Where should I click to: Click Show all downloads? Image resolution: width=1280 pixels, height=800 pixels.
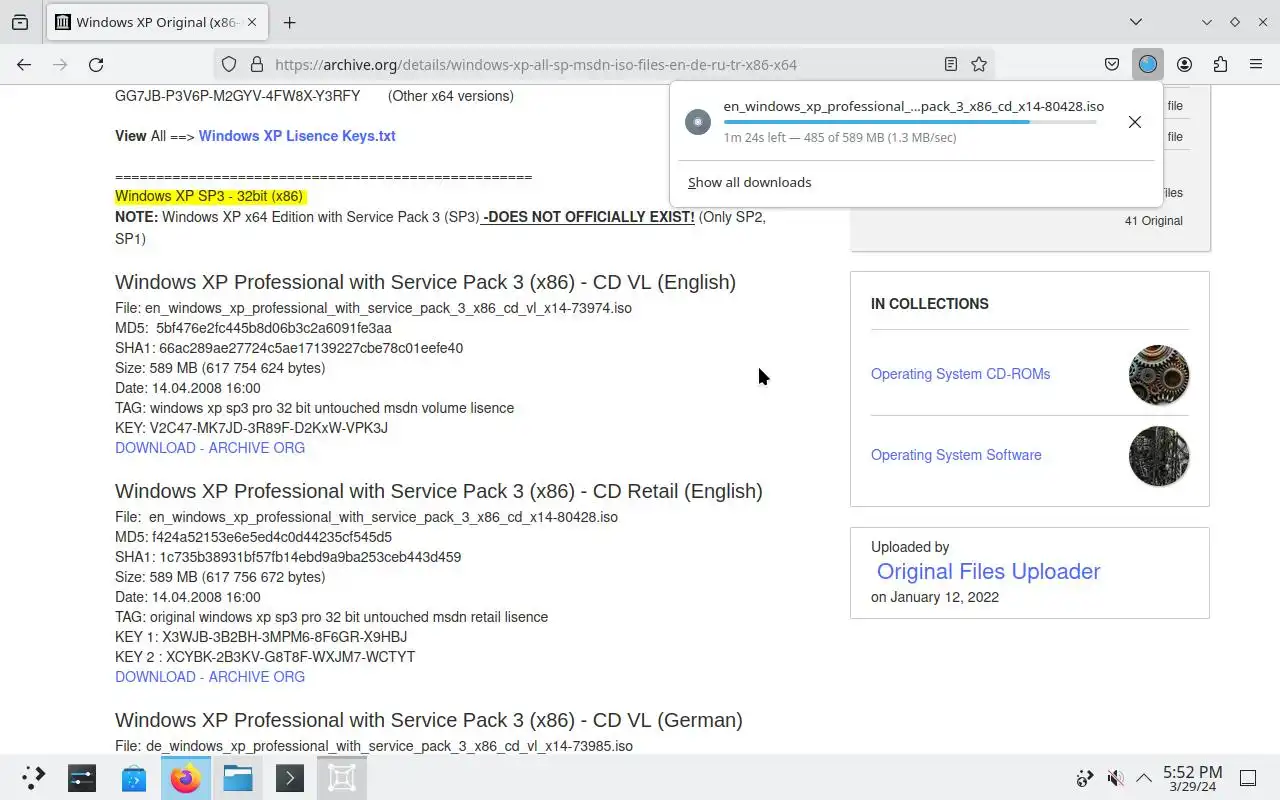pyautogui.click(x=750, y=182)
